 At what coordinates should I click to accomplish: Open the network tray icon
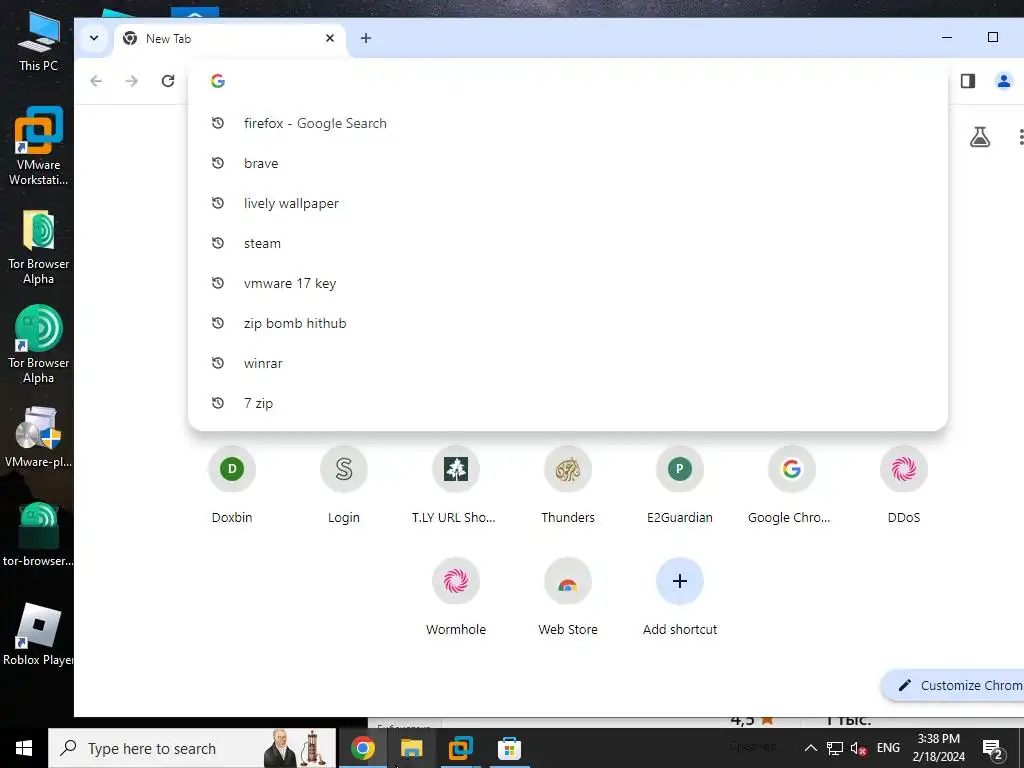point(835,748)
